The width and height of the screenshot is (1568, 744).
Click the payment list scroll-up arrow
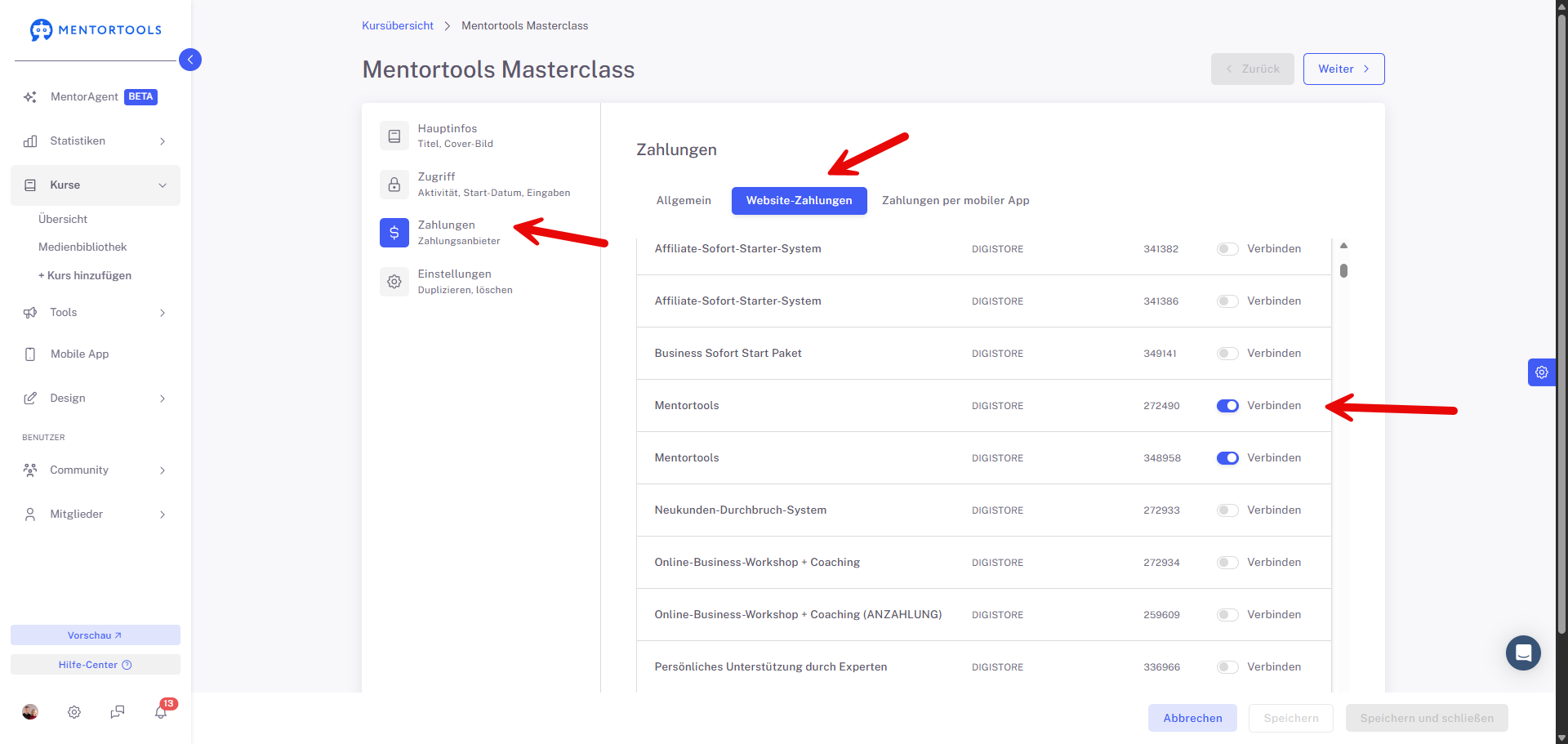click(1343, 246)
